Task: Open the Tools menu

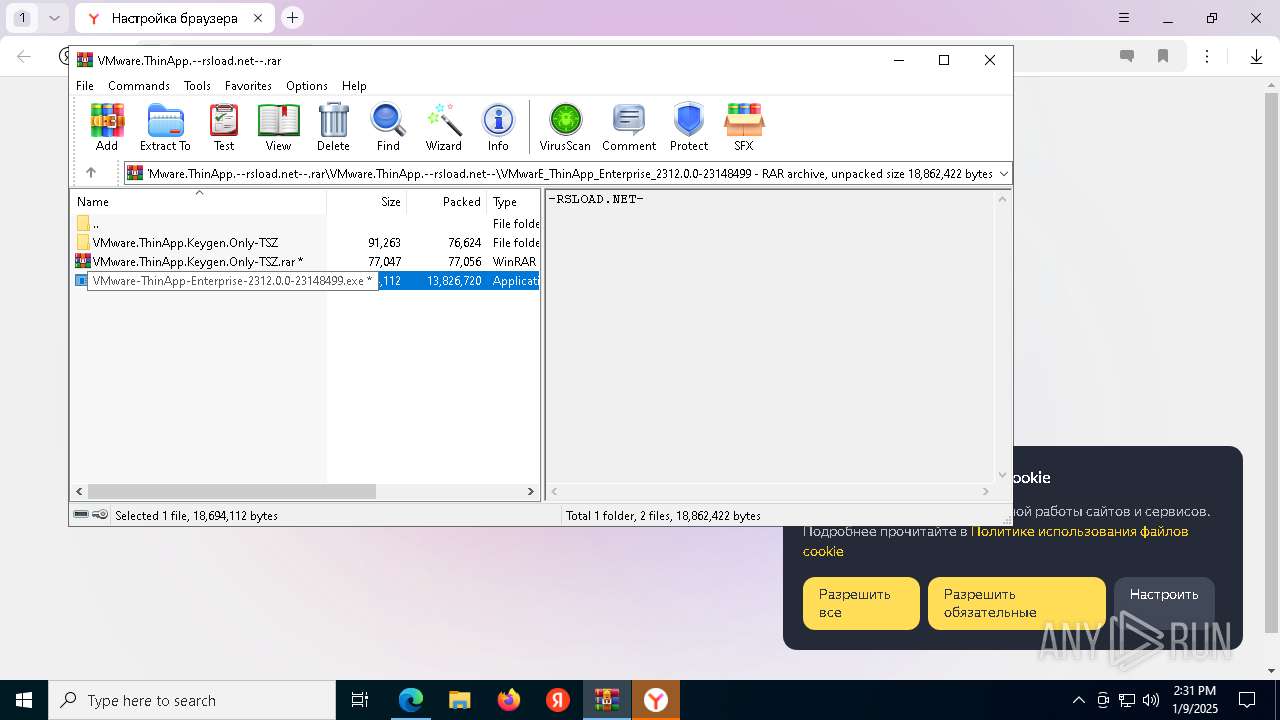Action: point(197,86)
